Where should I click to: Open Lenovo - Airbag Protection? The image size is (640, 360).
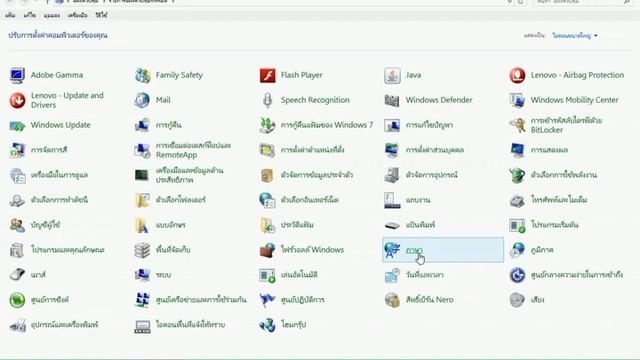tap(577, 75)
